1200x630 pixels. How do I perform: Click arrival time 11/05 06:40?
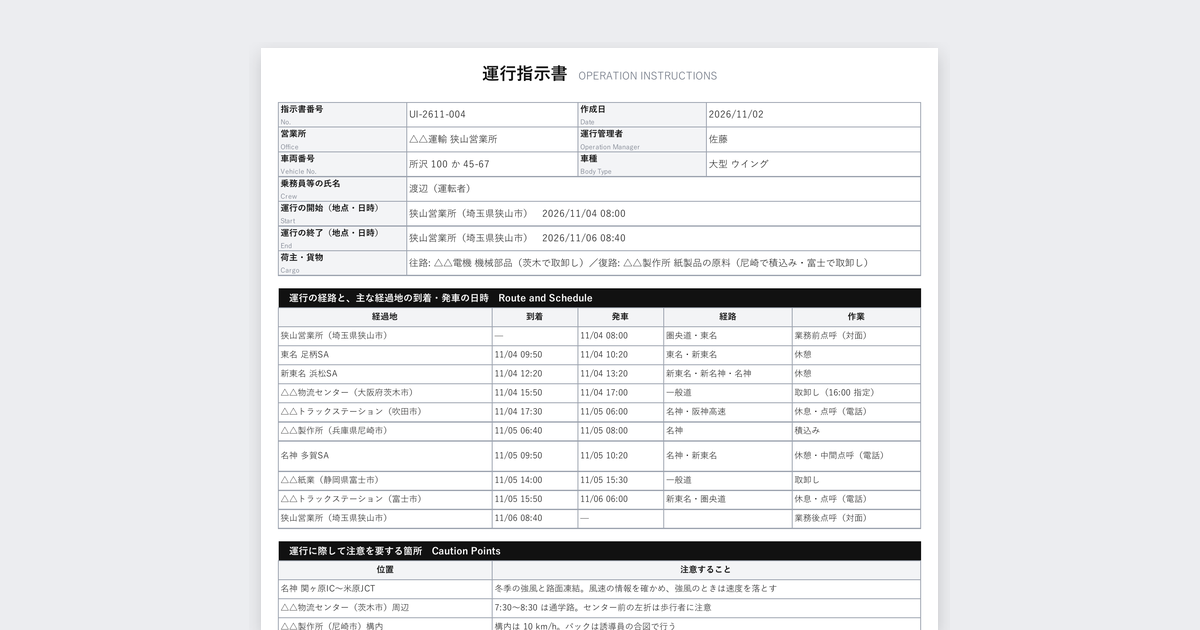(x=518, y=431)
